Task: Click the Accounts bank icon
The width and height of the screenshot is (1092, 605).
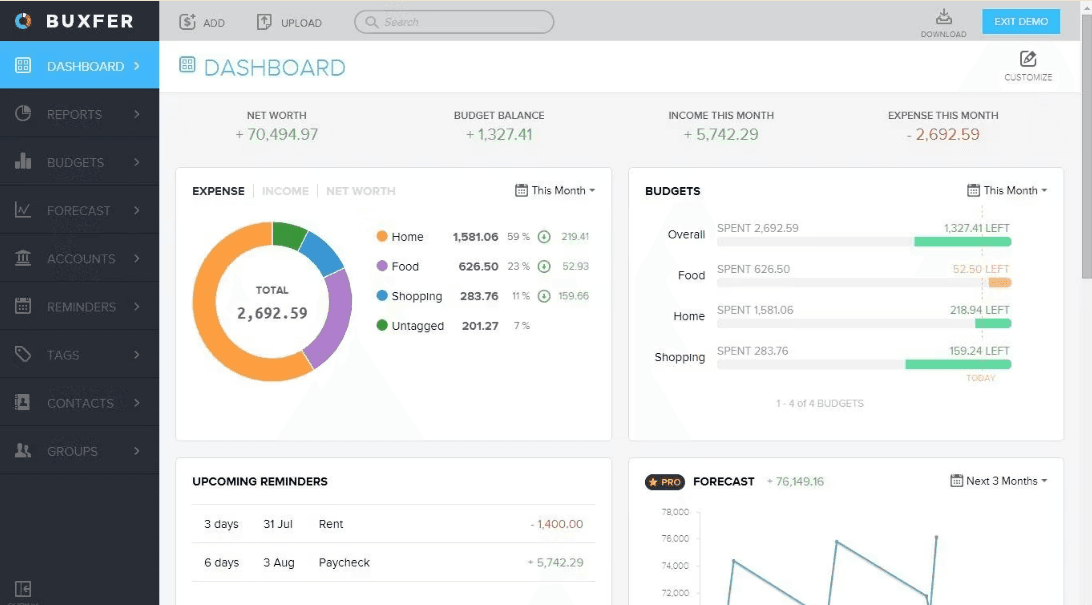Action: 23,258
